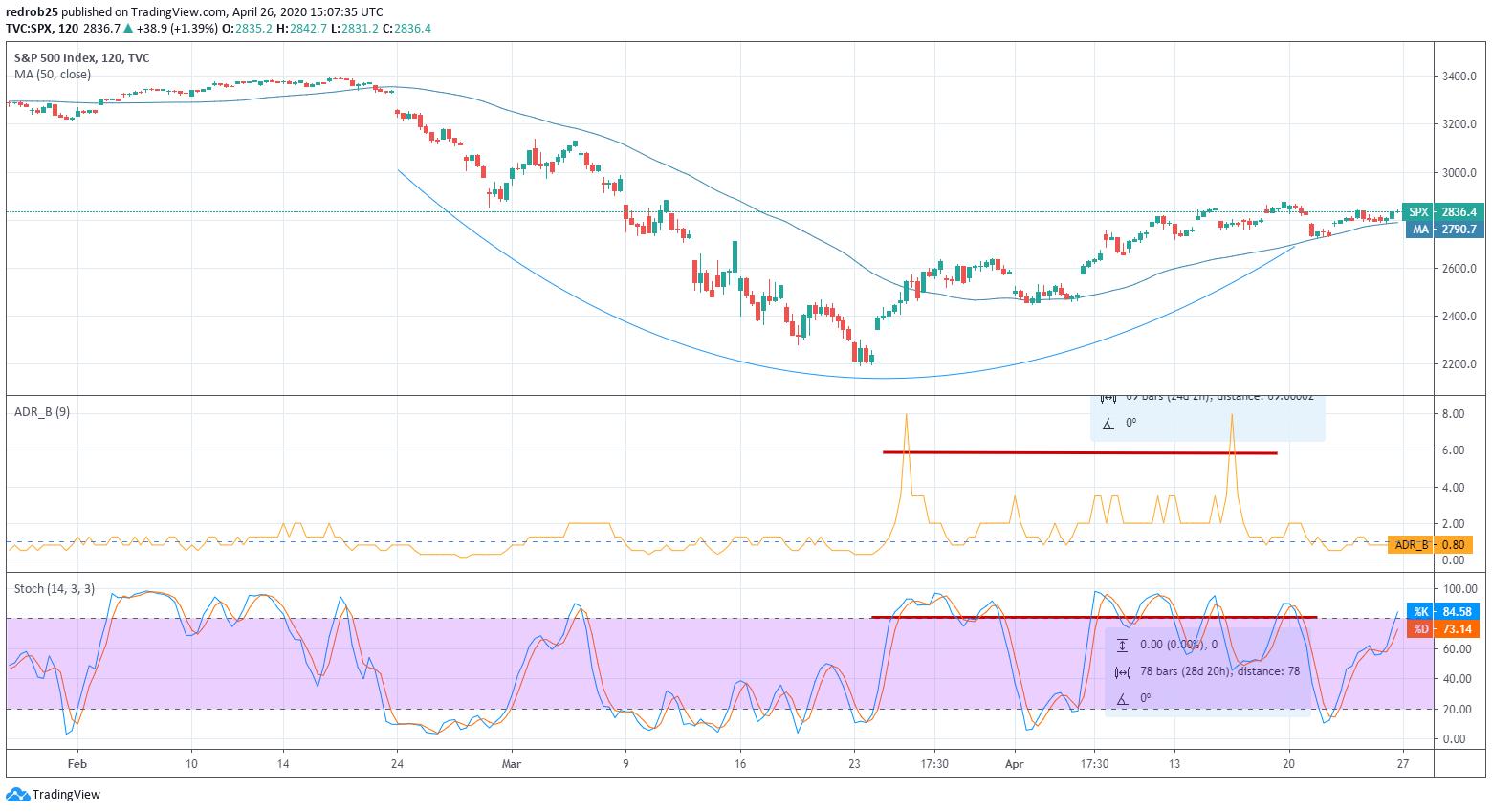Select the 'Stoch (14, 3, 3)' indicator legend
The height and width of the screenshot is (812, 1492).
[x=55, y=589]
